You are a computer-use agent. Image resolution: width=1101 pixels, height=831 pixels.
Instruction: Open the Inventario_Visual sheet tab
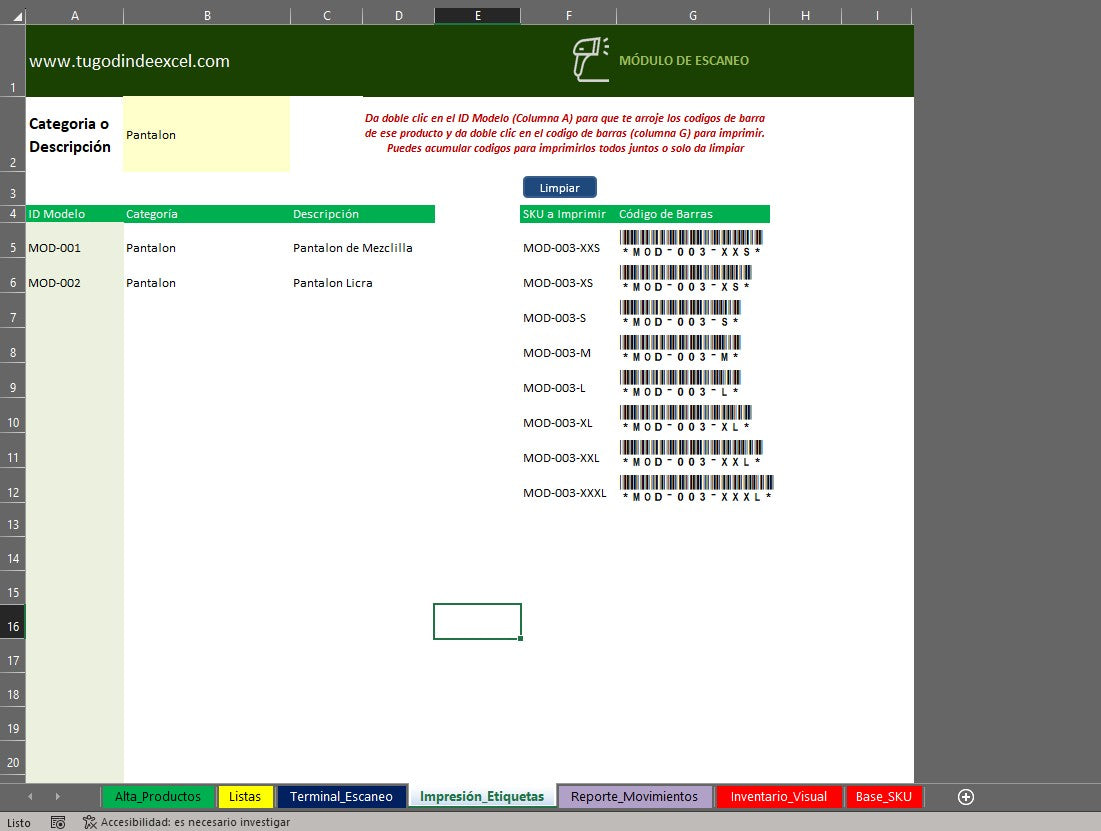point(778,797)
